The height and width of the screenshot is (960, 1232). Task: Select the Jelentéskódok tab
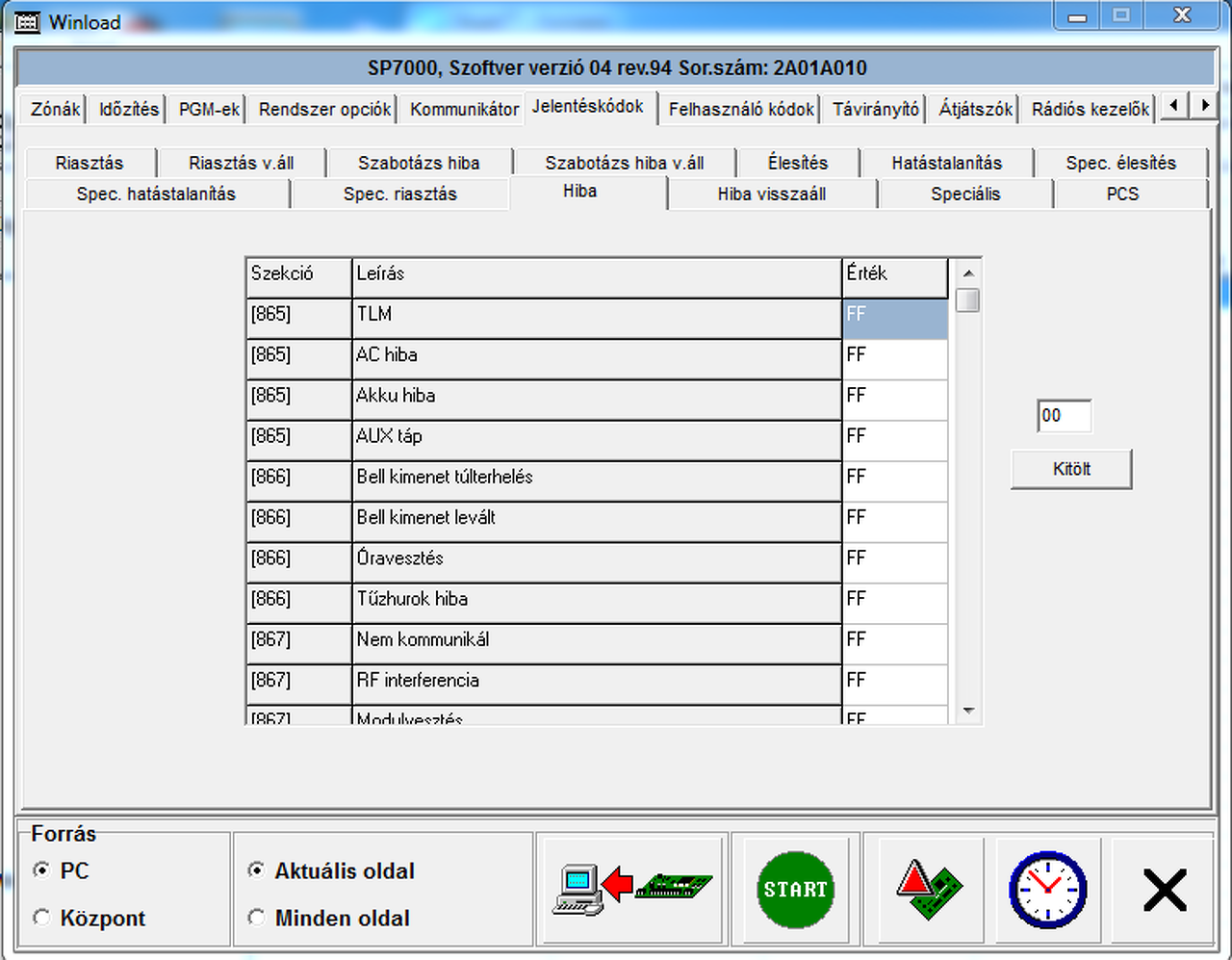[x=588, y=106]
